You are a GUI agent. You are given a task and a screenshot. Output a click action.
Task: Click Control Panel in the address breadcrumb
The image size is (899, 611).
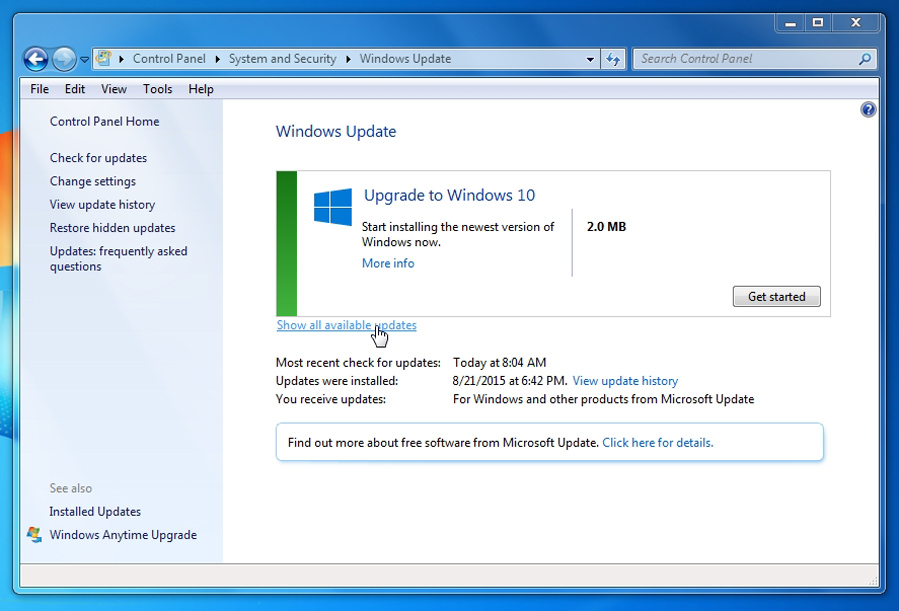point(169,58)
